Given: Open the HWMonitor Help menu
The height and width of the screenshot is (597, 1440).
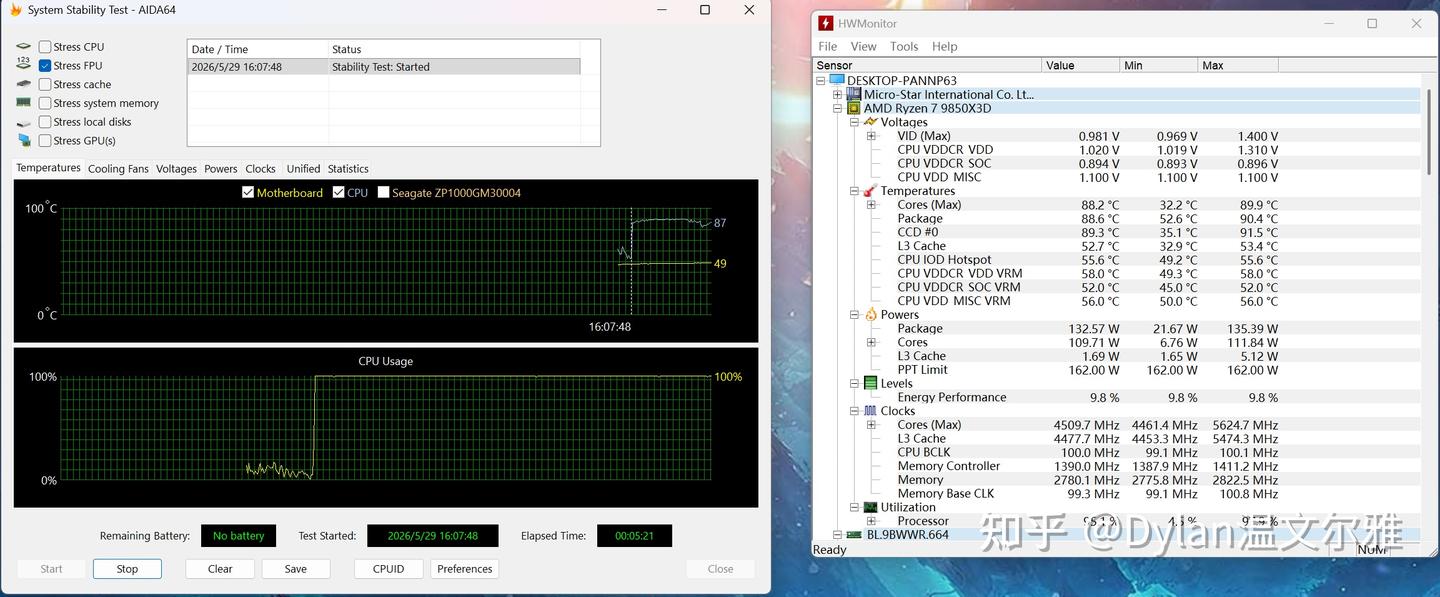Looking at the screenshot, I should 945,46.
